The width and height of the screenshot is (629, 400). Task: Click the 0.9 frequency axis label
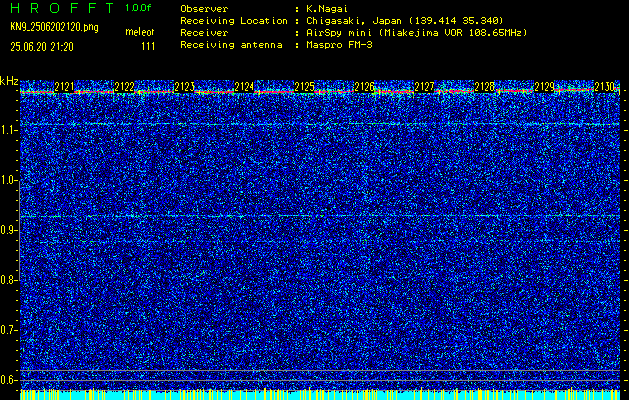point(7,230)
